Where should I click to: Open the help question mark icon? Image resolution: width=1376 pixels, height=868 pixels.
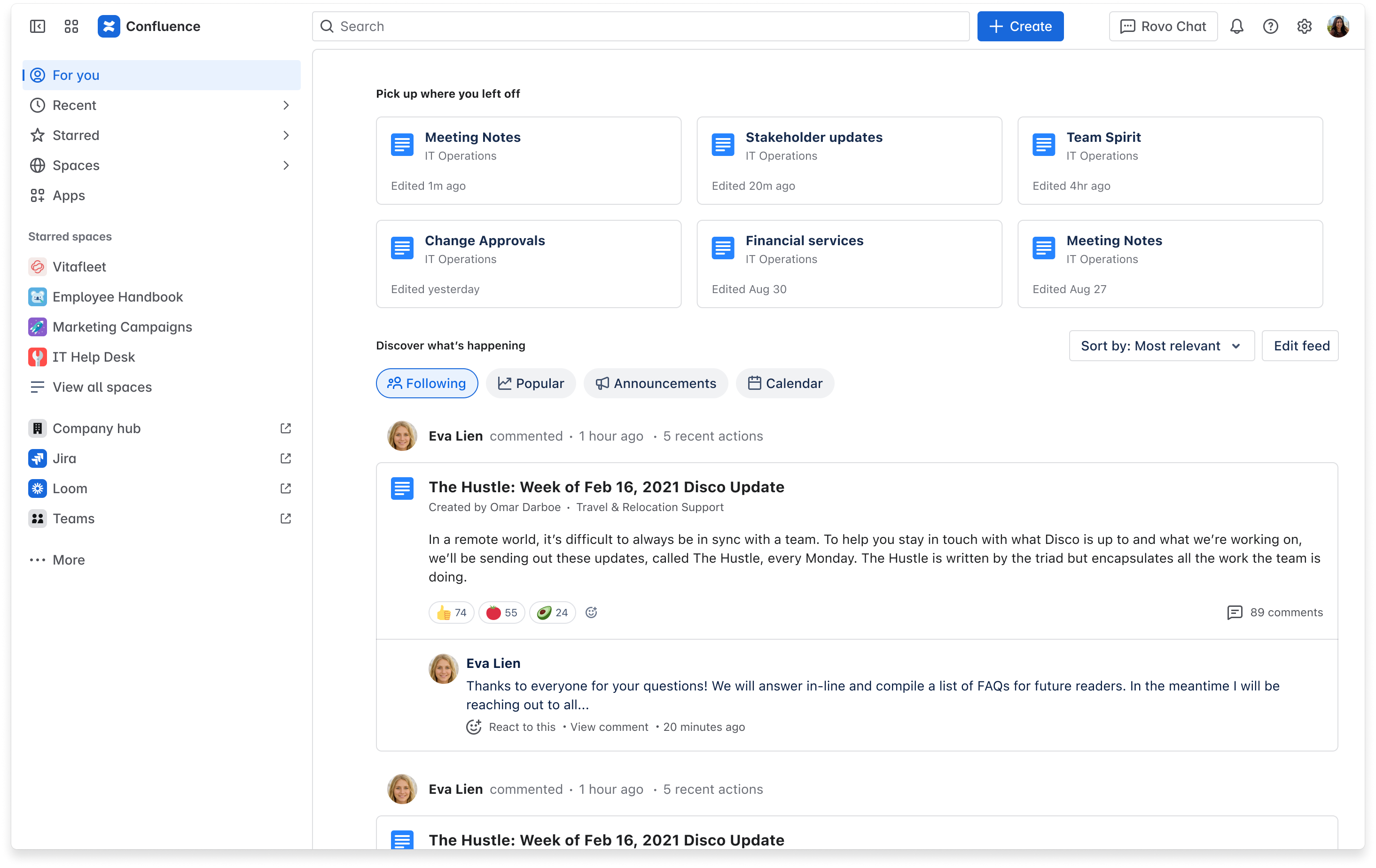(1270, 26)
